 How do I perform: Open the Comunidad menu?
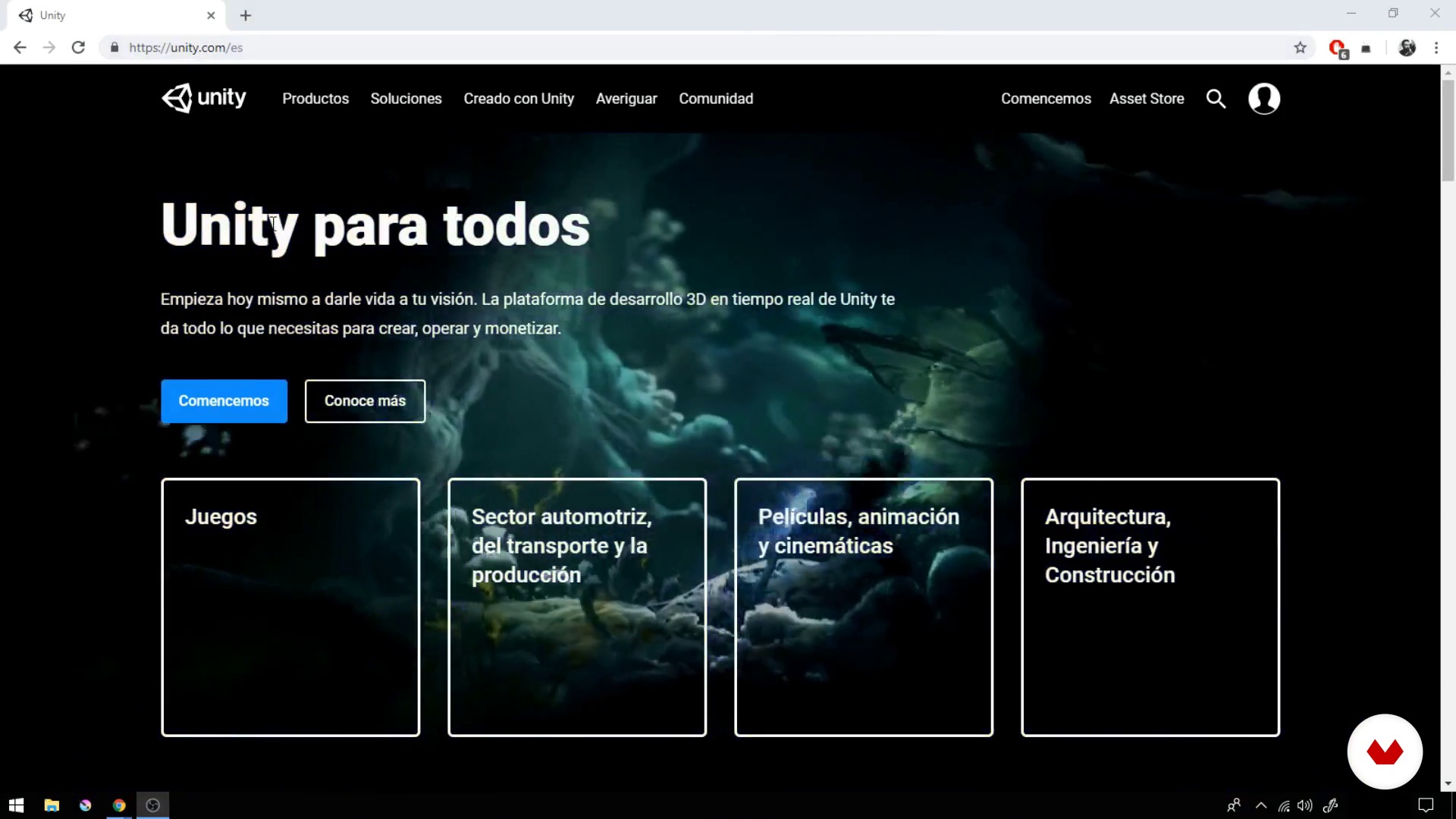click(x=716, y=99)
